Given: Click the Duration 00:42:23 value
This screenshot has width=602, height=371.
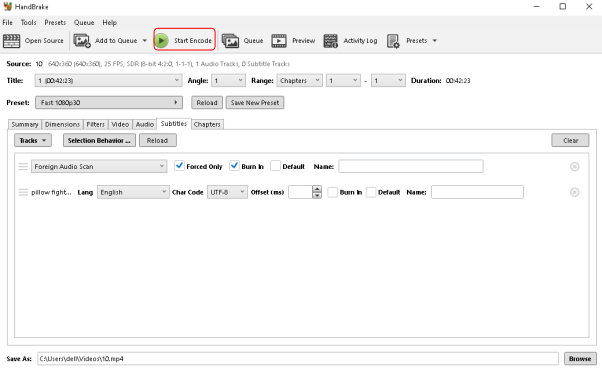Looking at the screenshot, I should tap(458, 81).
